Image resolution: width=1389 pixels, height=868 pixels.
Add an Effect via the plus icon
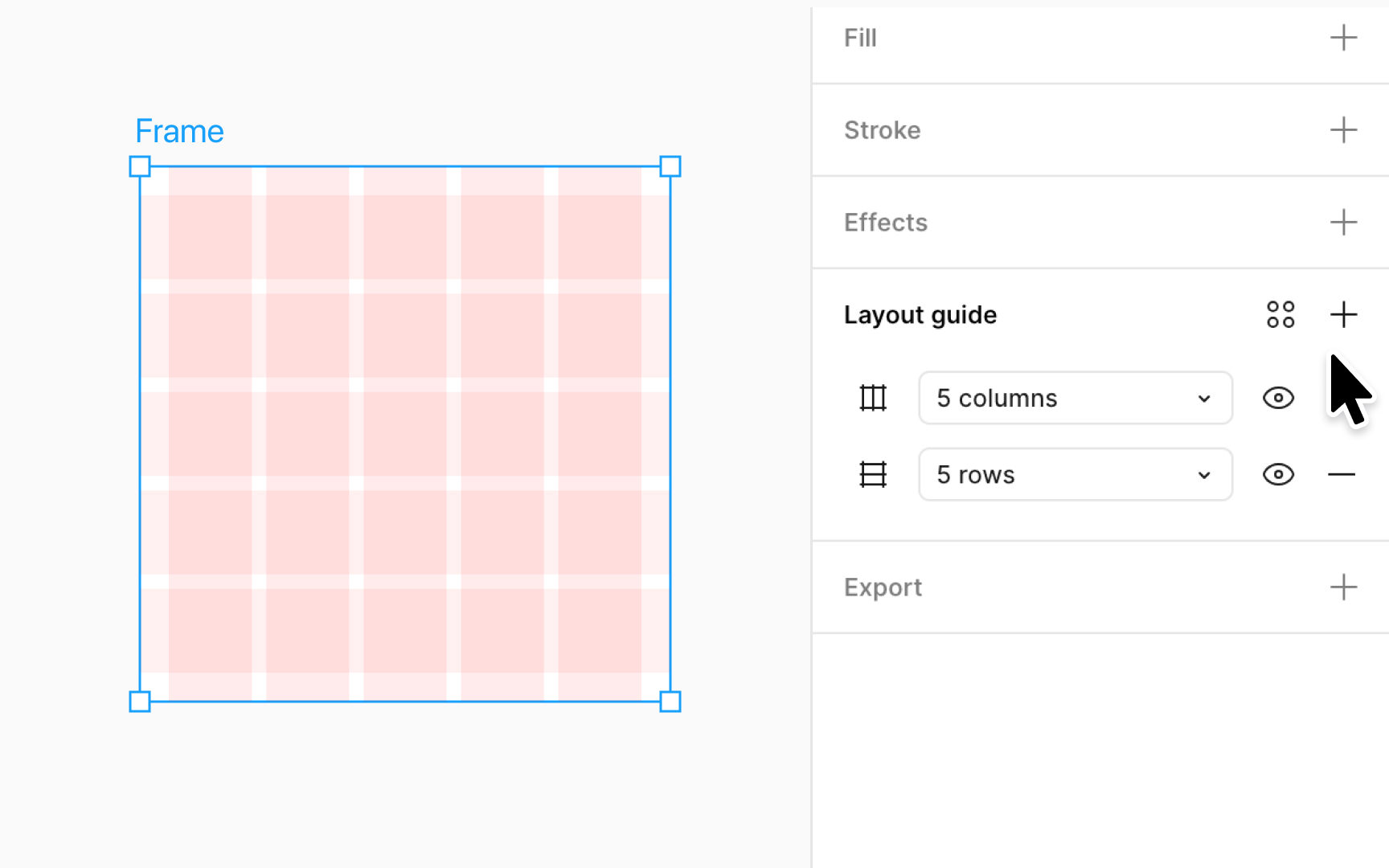tap(1343, 223)
